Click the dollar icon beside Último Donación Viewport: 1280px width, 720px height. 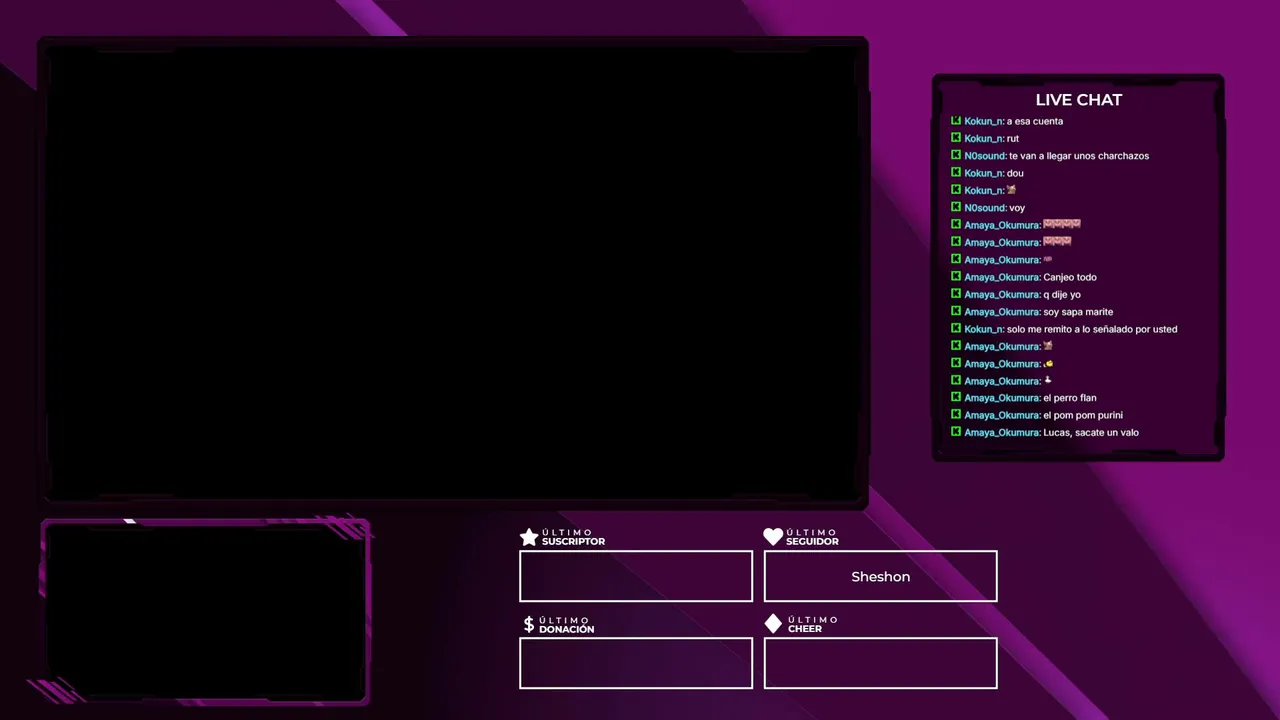coord(529,624)
